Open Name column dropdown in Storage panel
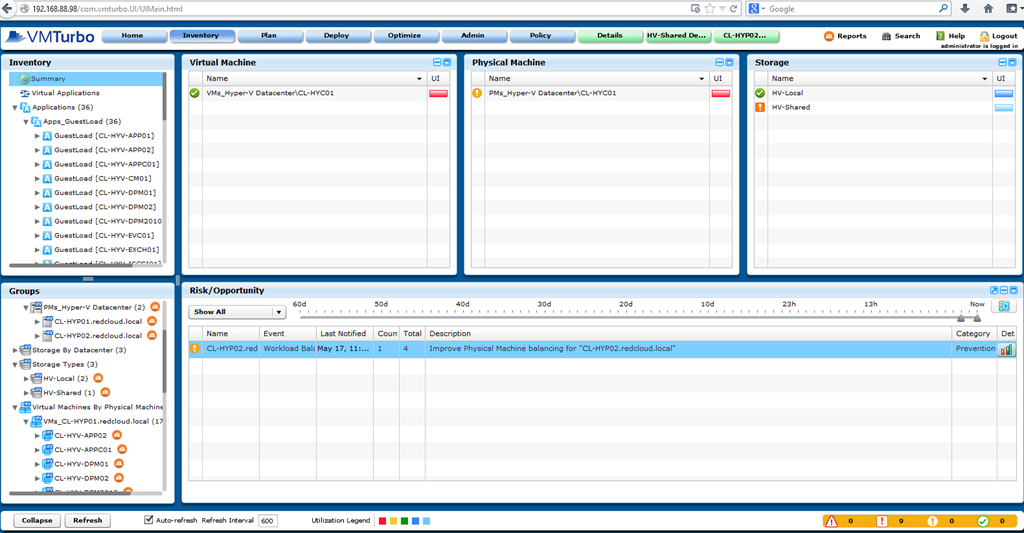This screenshot has width=1024, height=533. [985, 78]
